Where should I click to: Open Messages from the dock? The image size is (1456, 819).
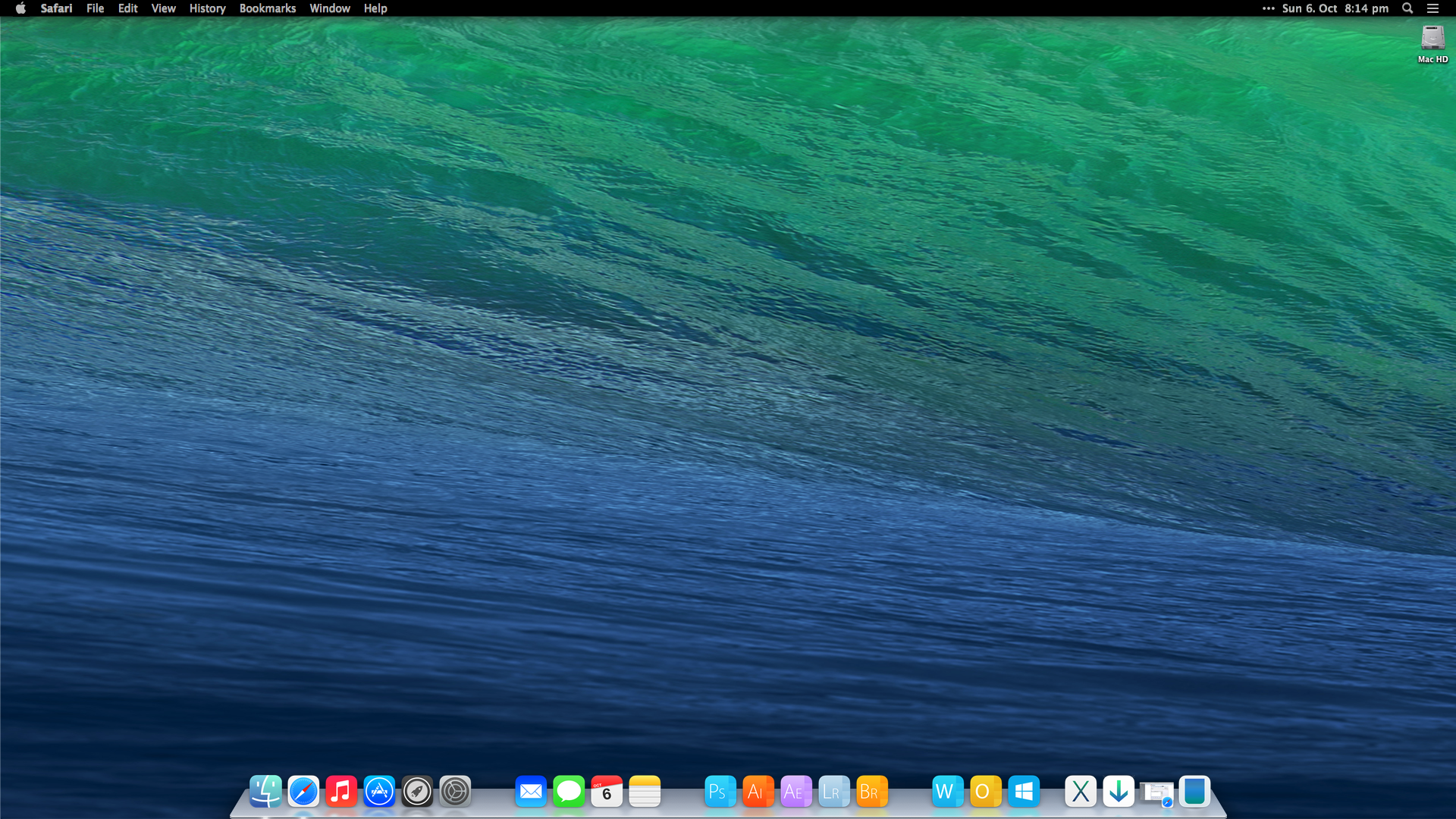pyautogui.click(x=569, y=792)
